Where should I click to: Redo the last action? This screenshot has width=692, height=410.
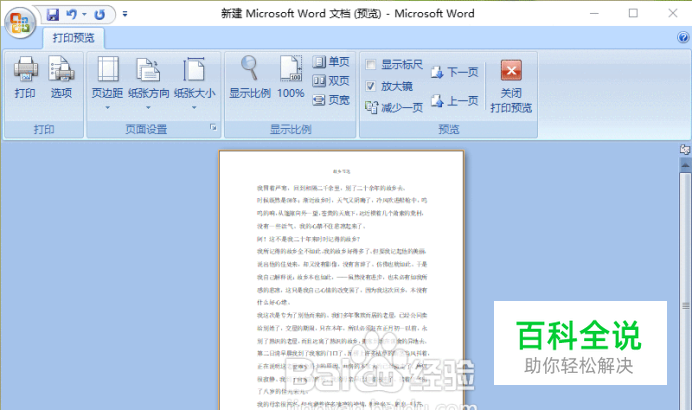tap(100, 15)
